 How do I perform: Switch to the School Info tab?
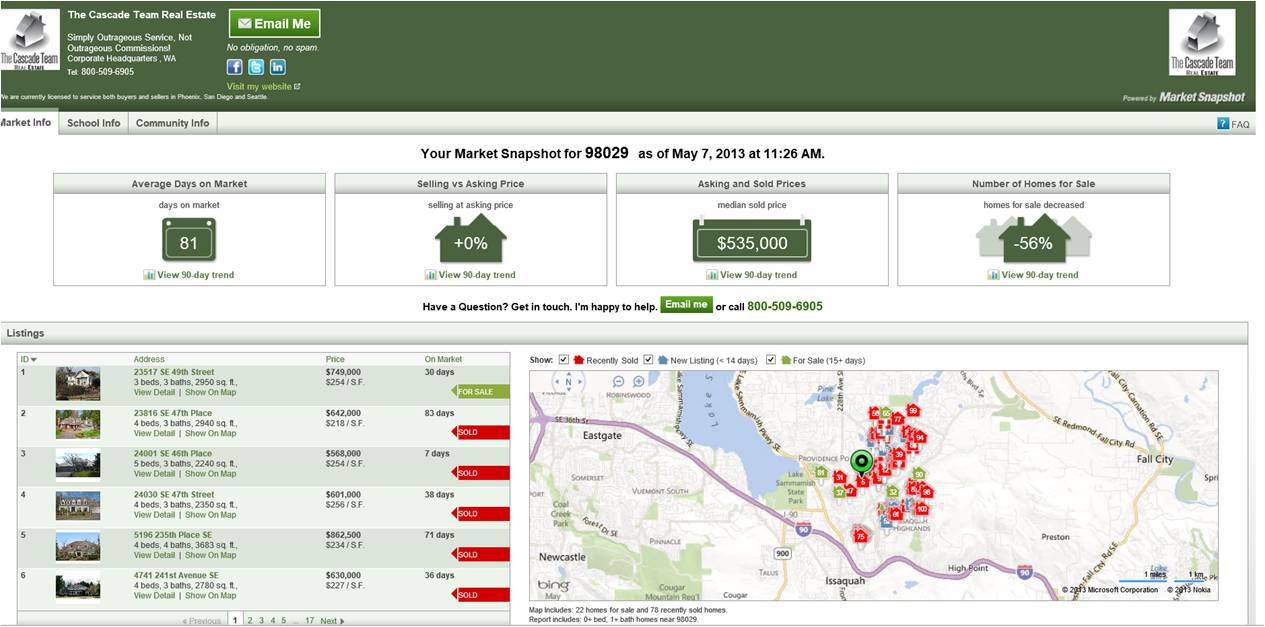(93, 123)
